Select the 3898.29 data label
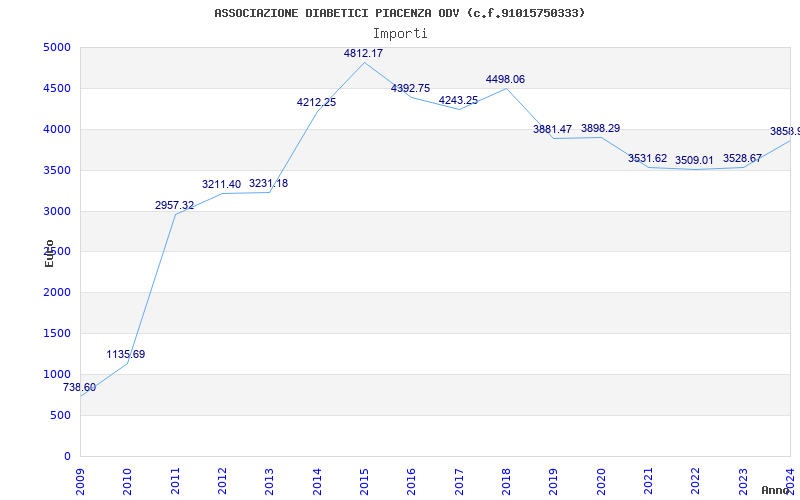Viewport: 800px width, 500px height. coord(601,128)
